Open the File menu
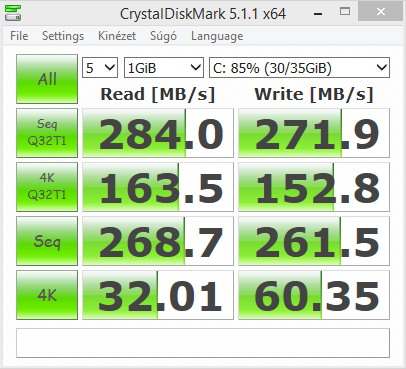The height and width of the screenshot is (369, 406). click(x=19, y=36)
